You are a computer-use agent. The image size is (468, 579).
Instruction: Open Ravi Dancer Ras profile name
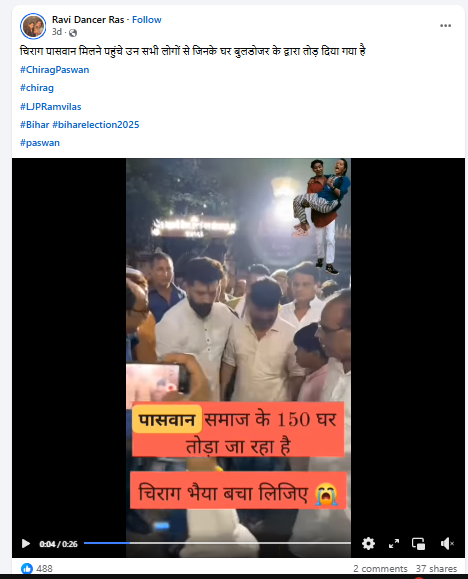click(88, 20)
